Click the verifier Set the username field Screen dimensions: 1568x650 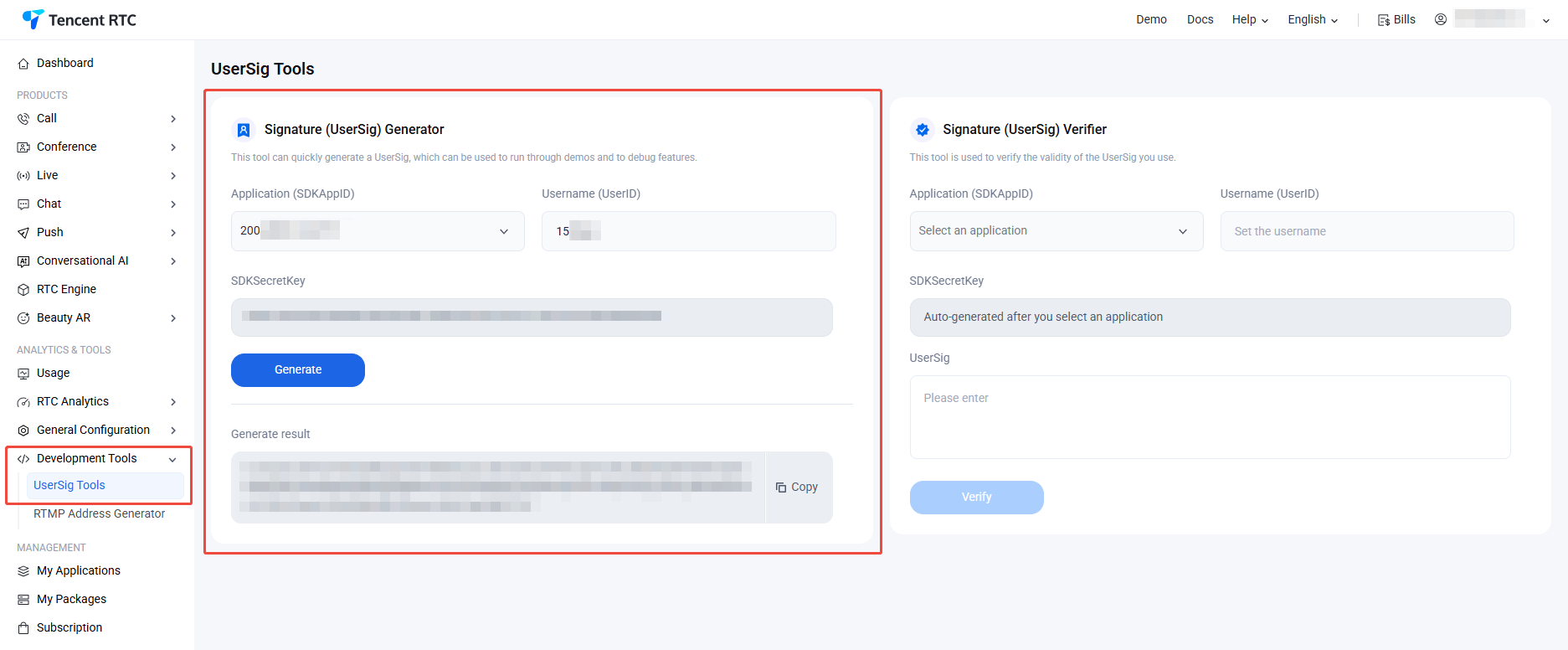click(1367, 231)
